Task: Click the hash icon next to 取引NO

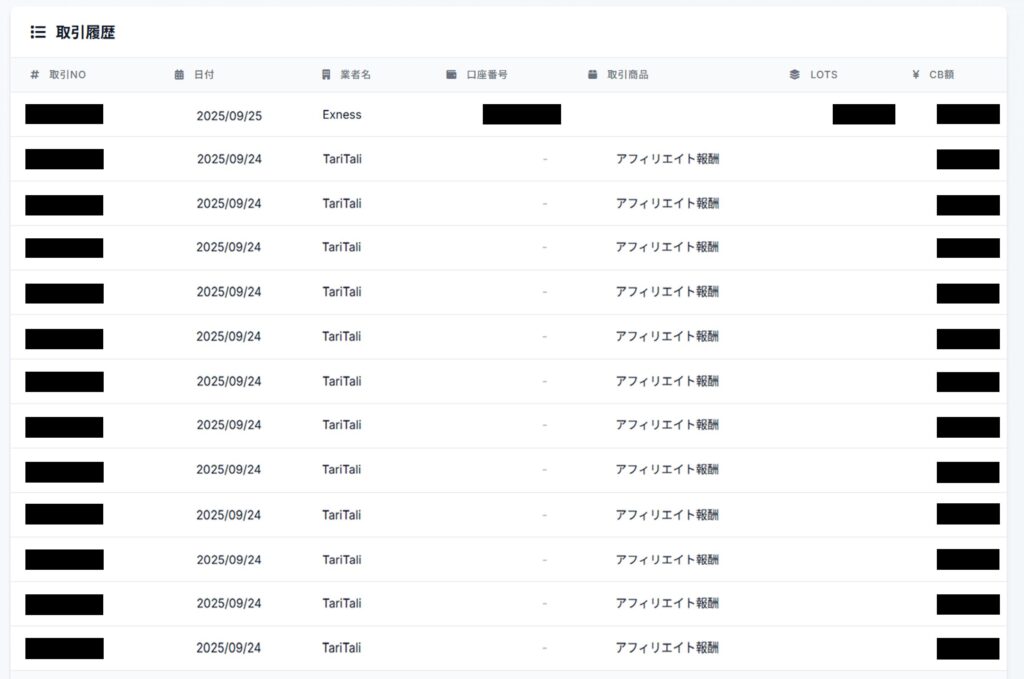Action: pos(34,75)
